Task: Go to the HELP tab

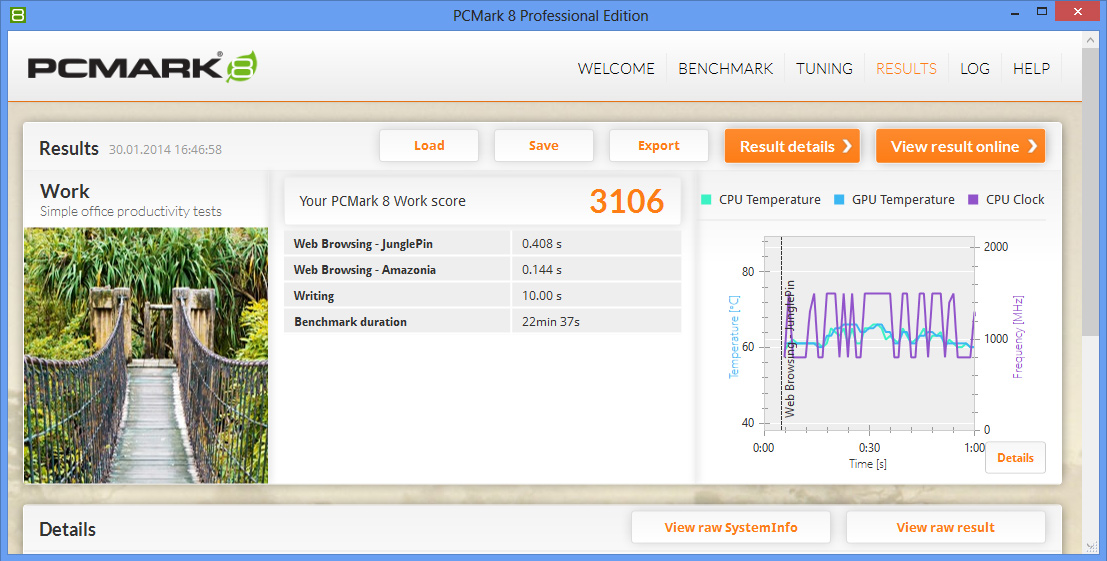Action: (x=1031, y=68)
